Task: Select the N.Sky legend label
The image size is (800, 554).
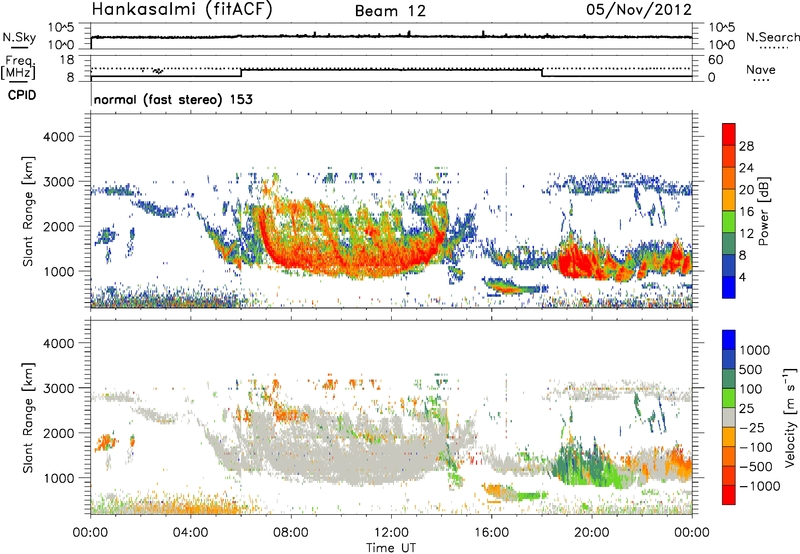Action: tap(19, 37)
